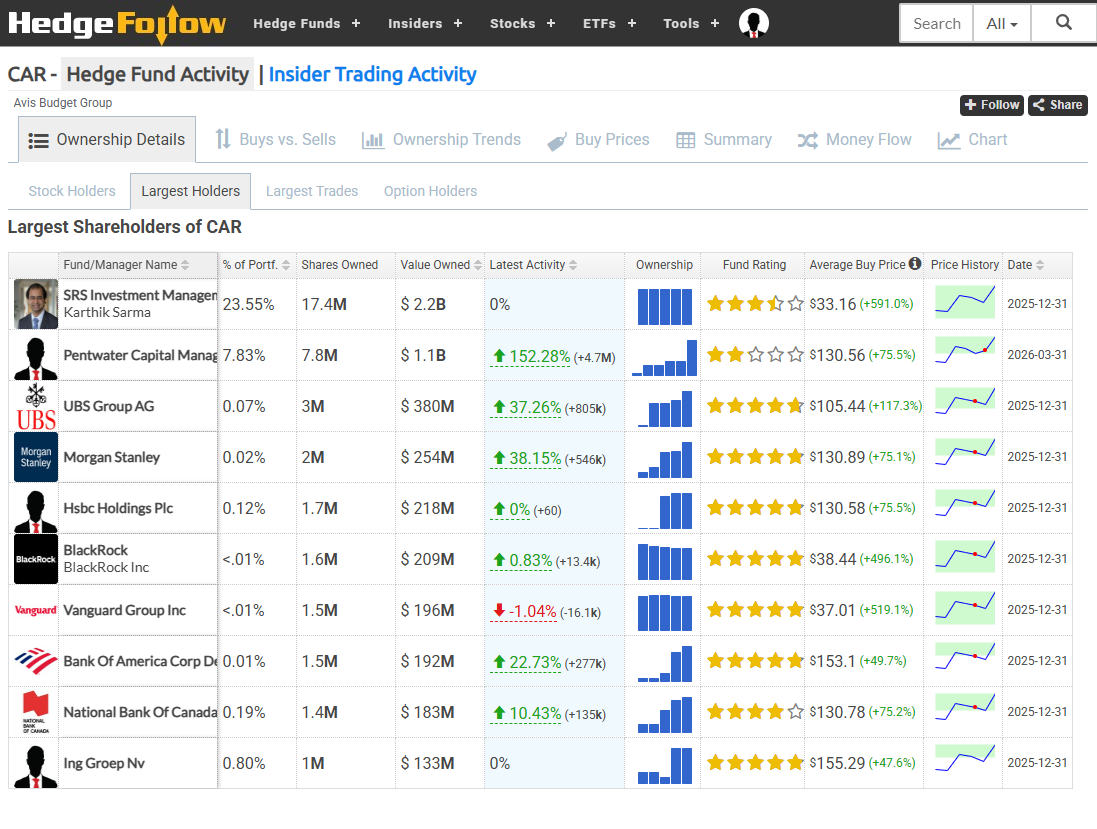Click the Pentwater Capital silhouette avatar
Image resolution: width=1097 pixels, height=829 pixels.
click(x=36, y=358)
